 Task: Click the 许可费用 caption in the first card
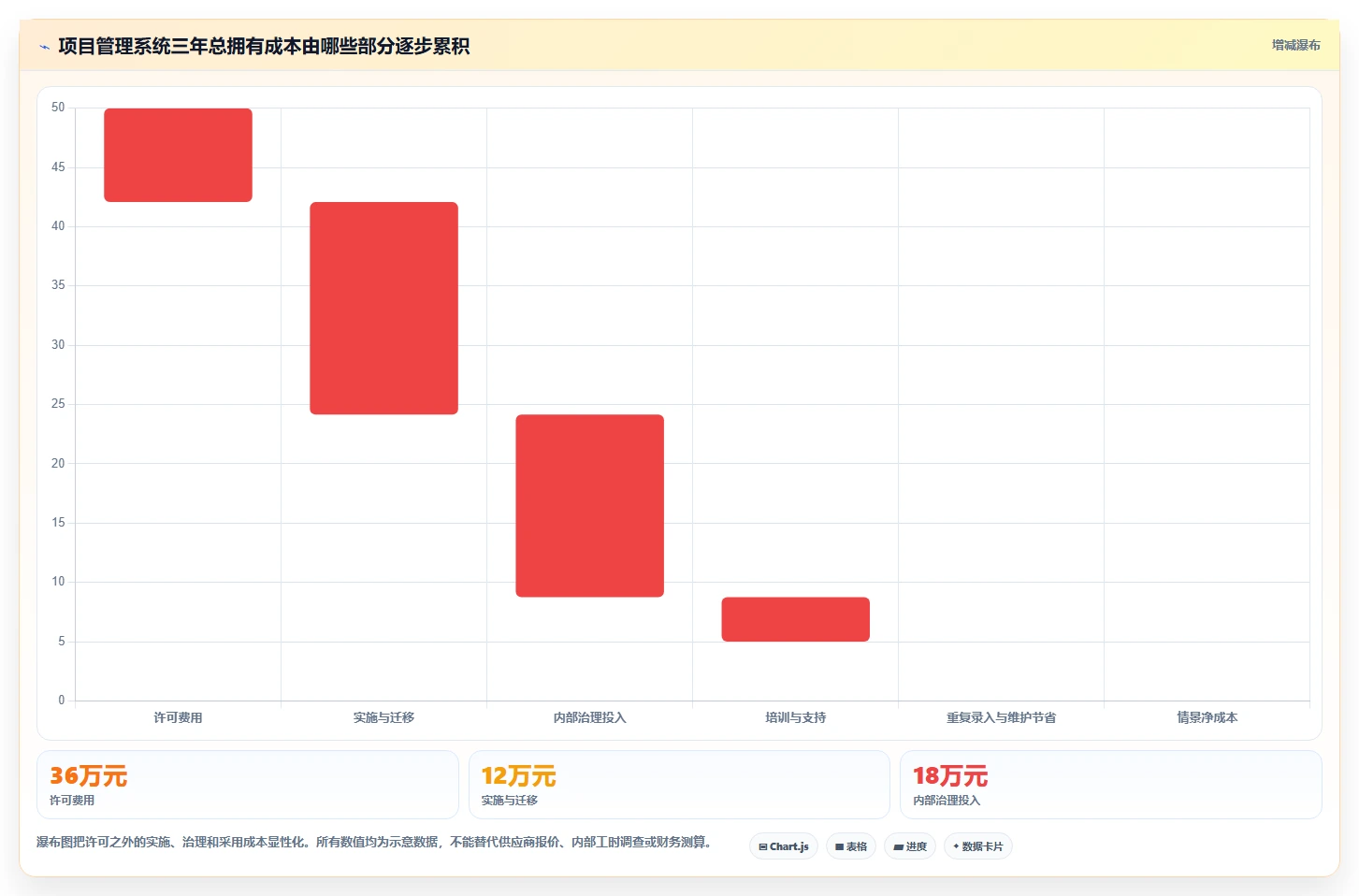pyautogui.click(x=72, y=801)
